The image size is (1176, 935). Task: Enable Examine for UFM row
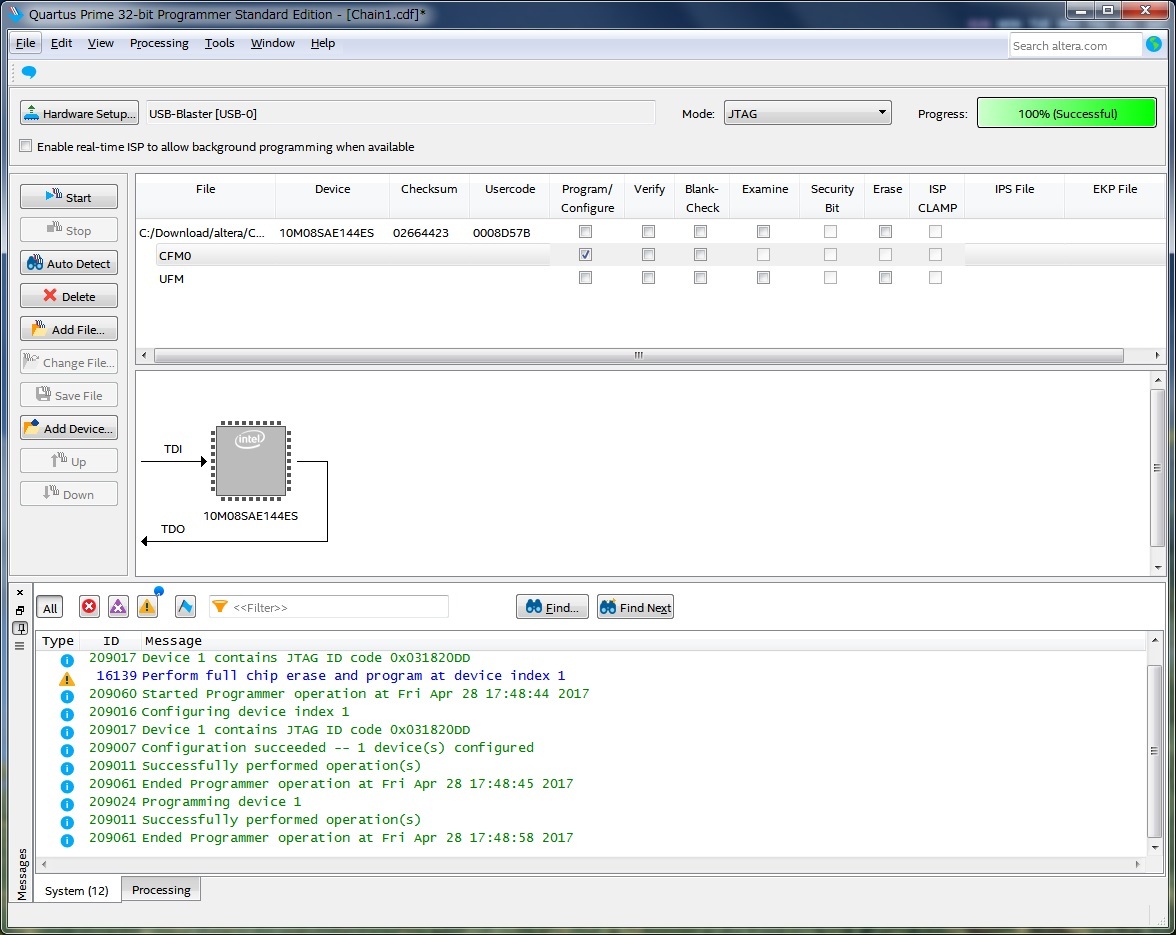pyautogui.click(x=764, y=277)
